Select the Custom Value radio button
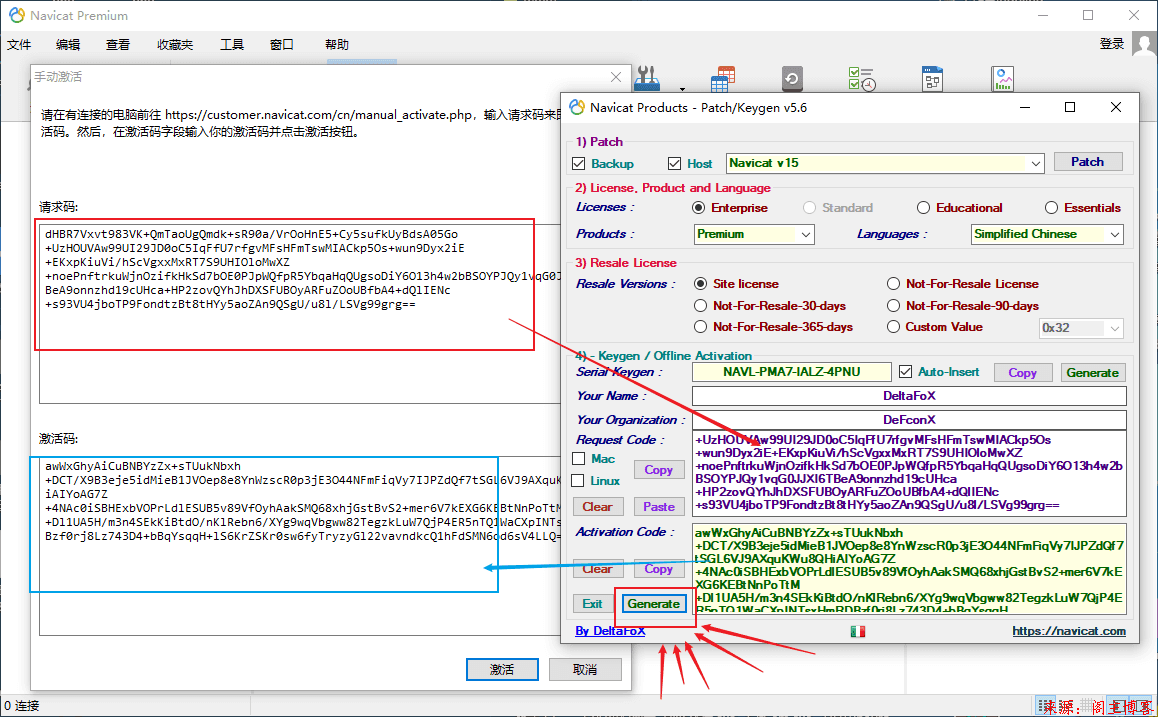 (x=894, y=326)
